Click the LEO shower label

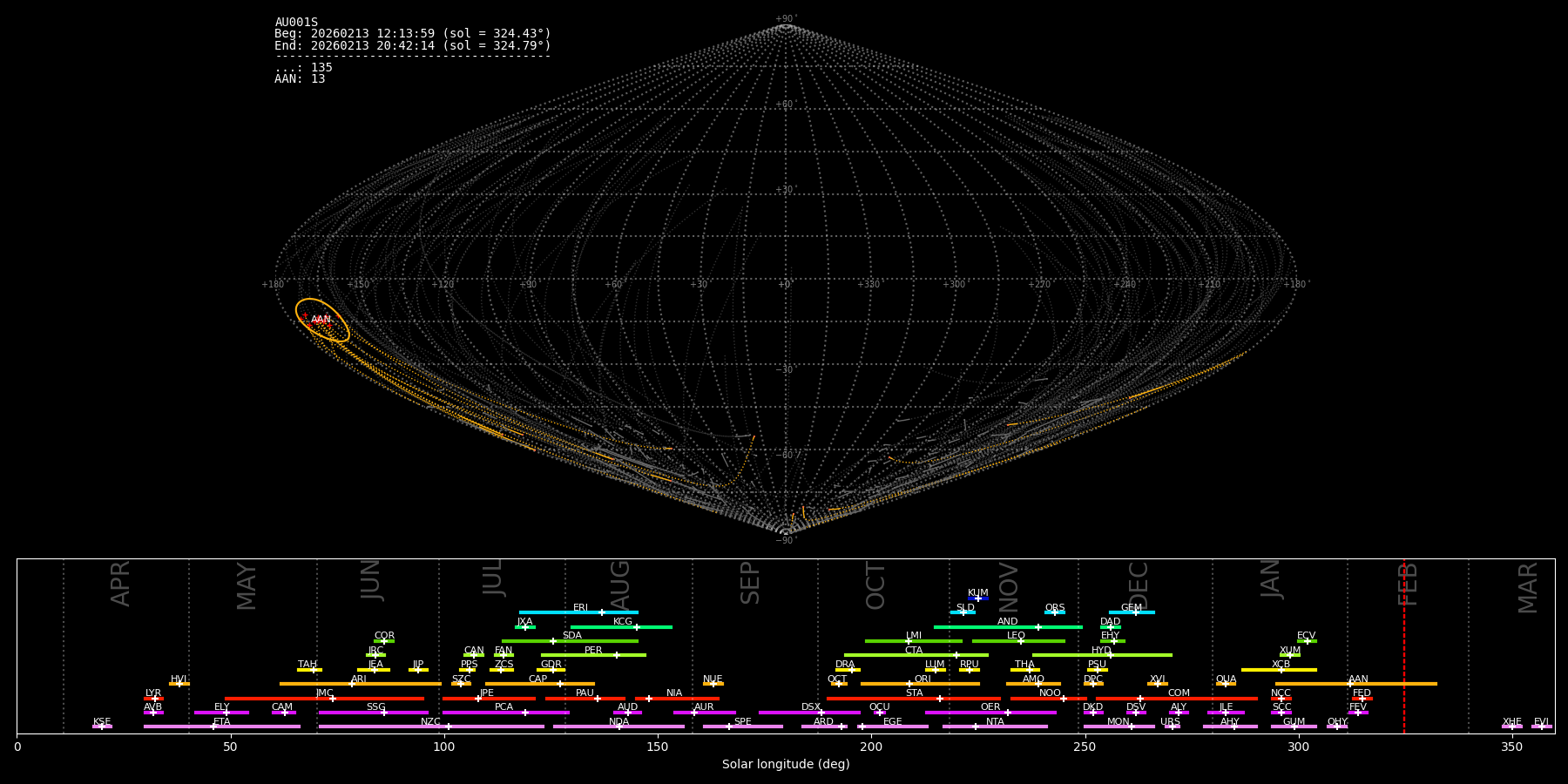coord(1017,636)
